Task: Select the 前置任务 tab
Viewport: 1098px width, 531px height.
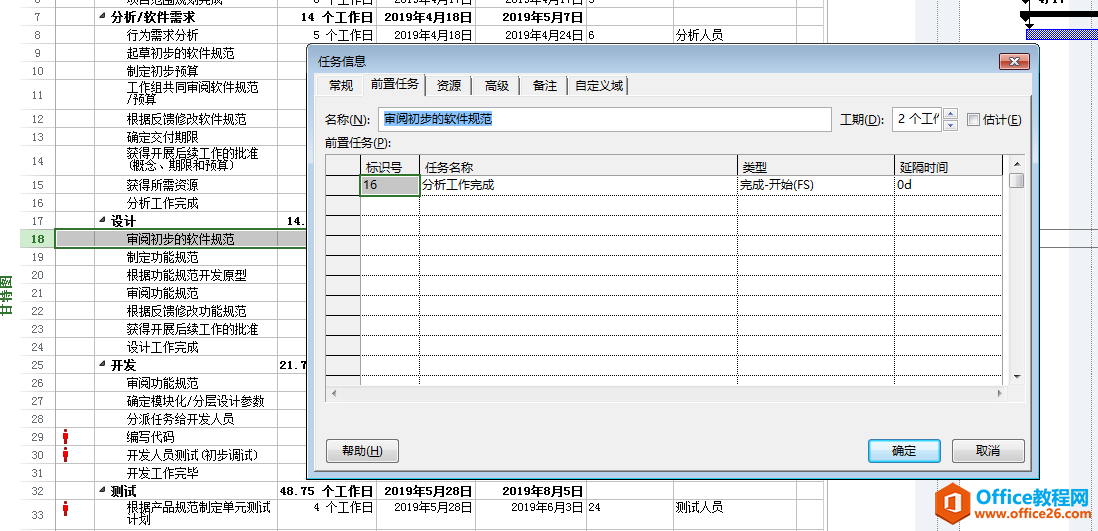Action: (394, 85)
